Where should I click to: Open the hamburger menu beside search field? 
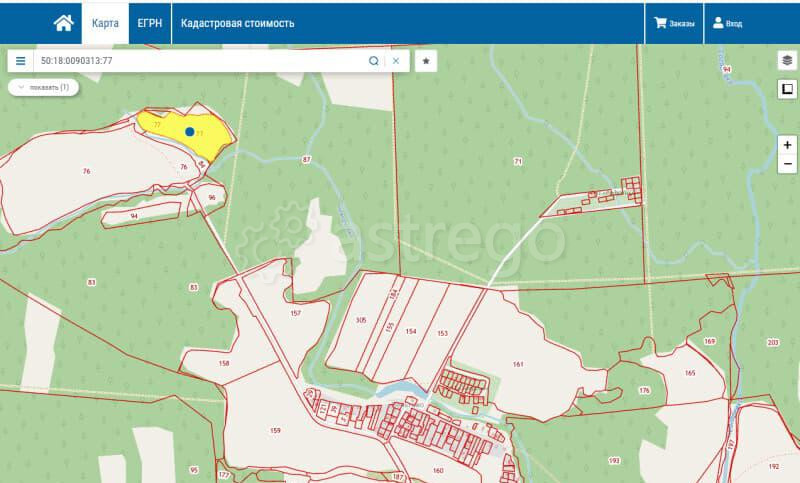20,61
